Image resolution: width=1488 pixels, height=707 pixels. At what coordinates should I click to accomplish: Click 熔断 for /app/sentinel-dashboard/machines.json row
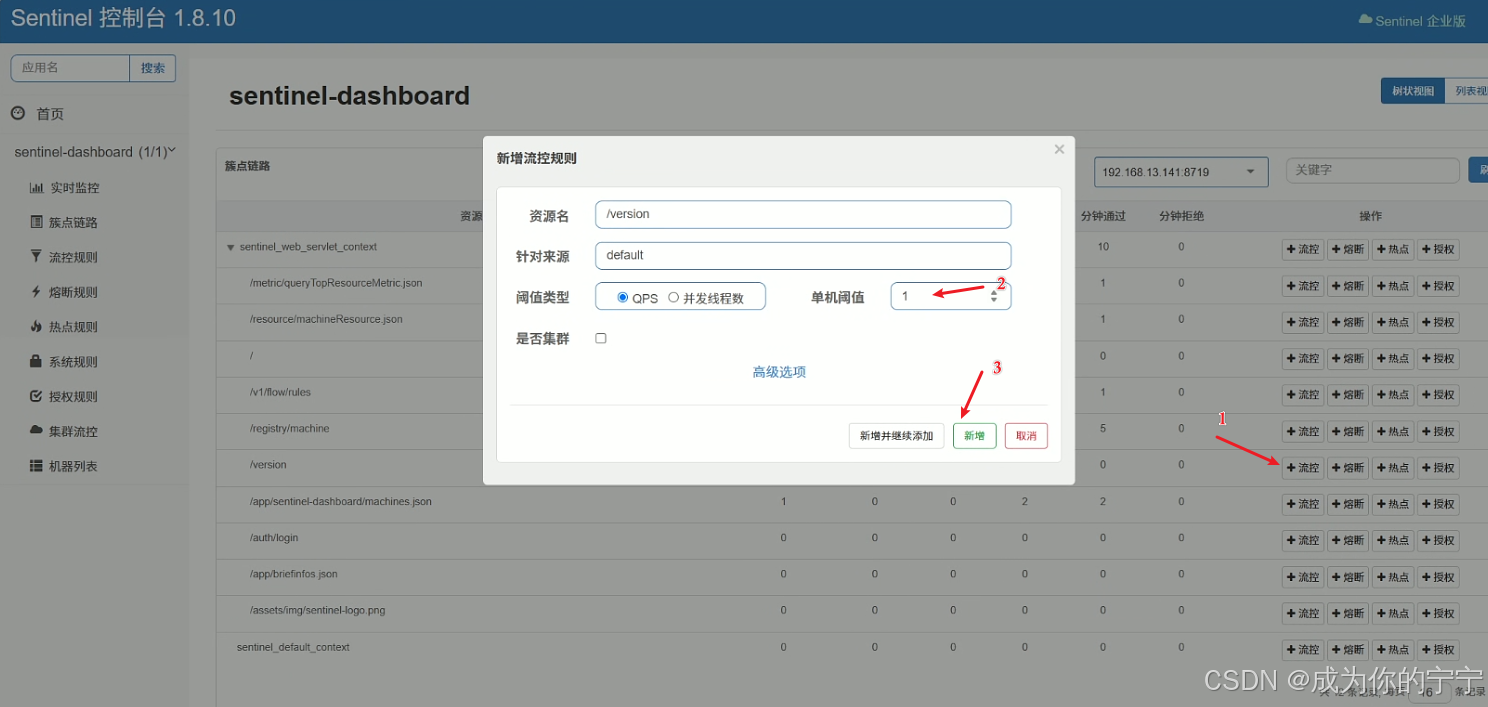tap(1347, 504)
